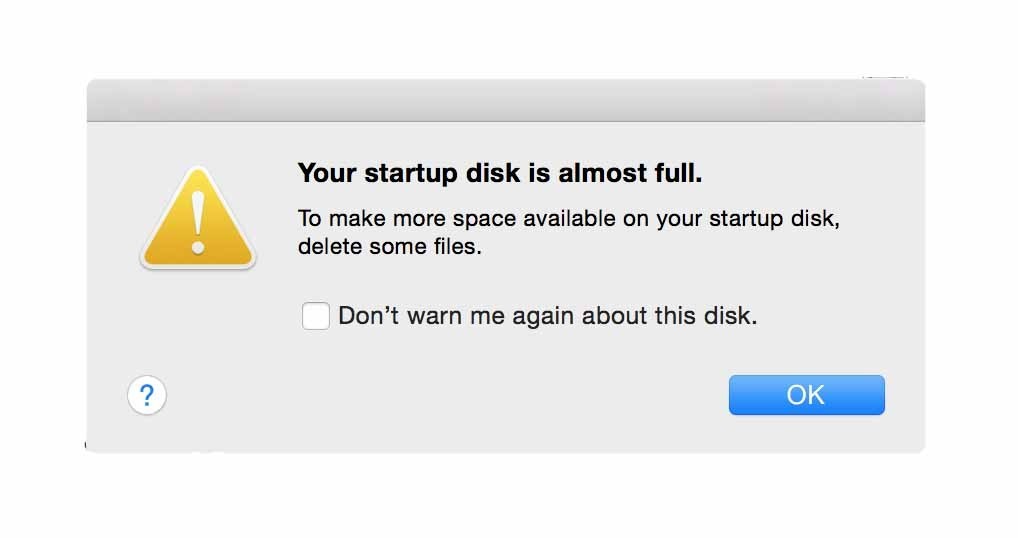Enable the Don't warn me again checkbox
This screenshot has height=538, width=1018.
coord(316,316)
